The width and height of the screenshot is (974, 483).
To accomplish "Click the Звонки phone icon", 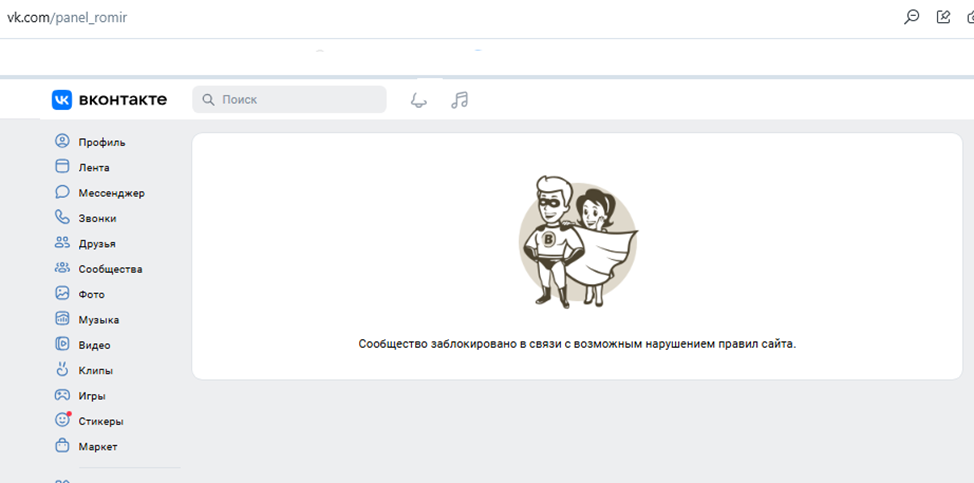I will 62,218.
